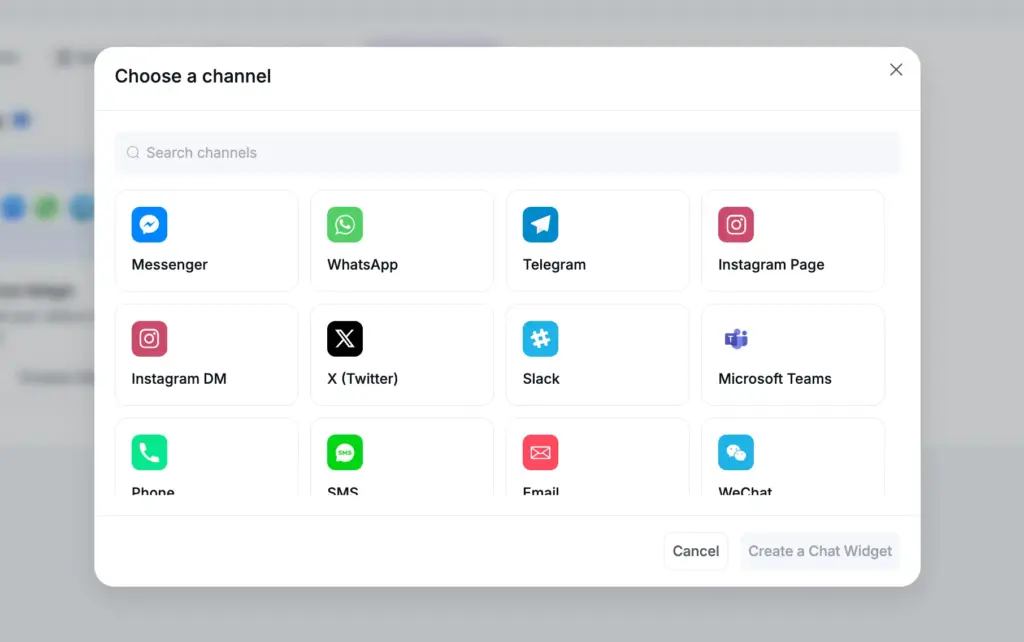
Task: Click the Slack label text
Action: pos(541,379)
